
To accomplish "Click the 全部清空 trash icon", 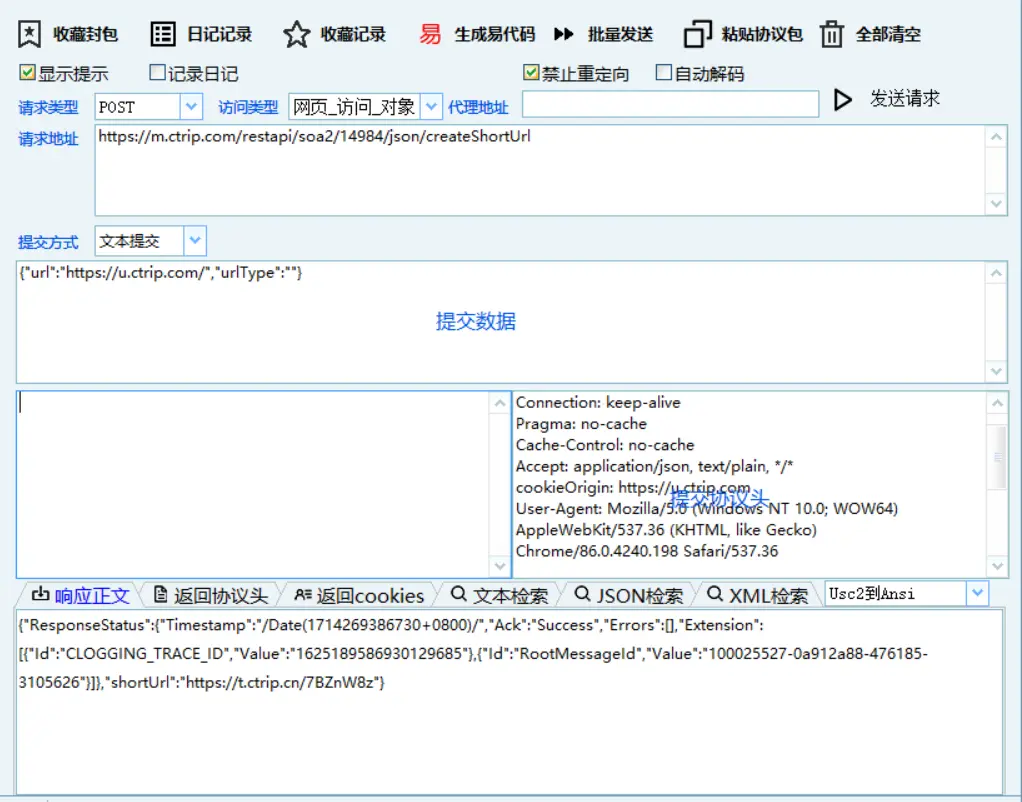I will point(832,34).
